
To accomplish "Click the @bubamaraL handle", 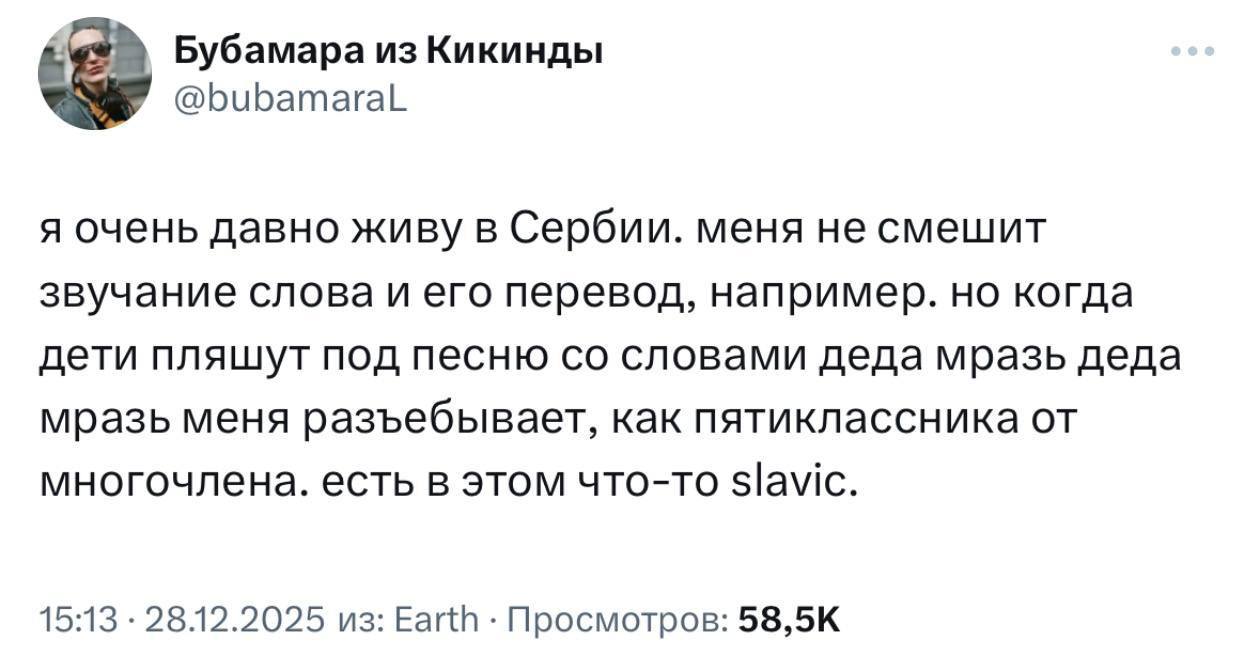I will pyautogui.click(x=290, y=99).
